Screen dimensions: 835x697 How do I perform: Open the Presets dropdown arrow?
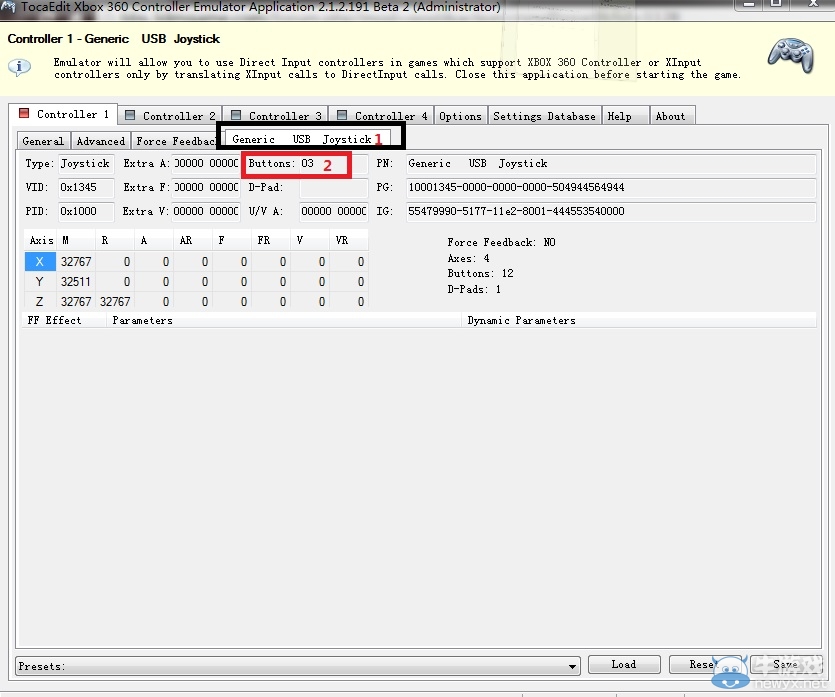(x=572, y=666)
